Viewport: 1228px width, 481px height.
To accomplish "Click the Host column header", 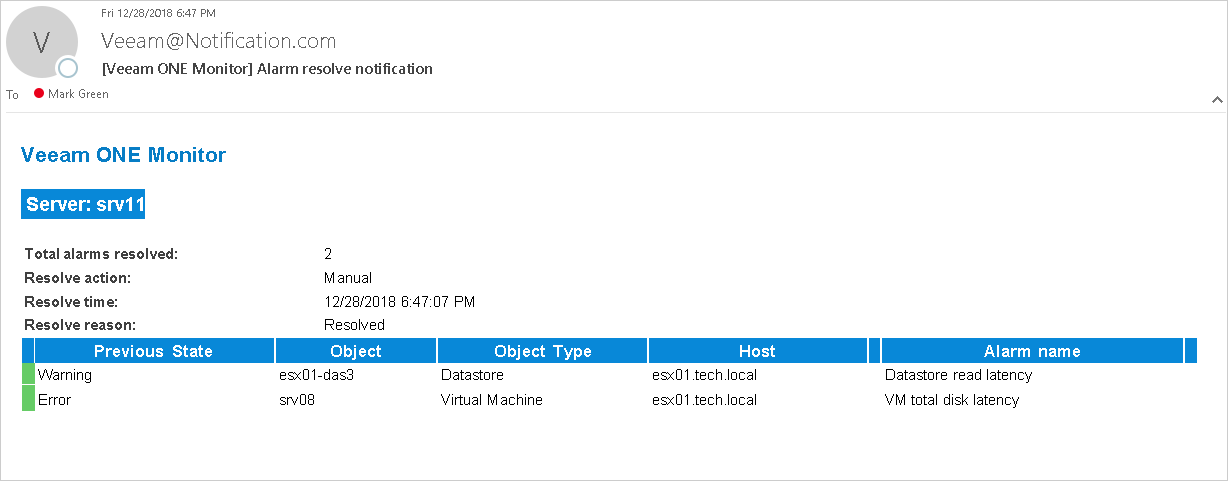I will pyautogui.click(x=757, y=351).
